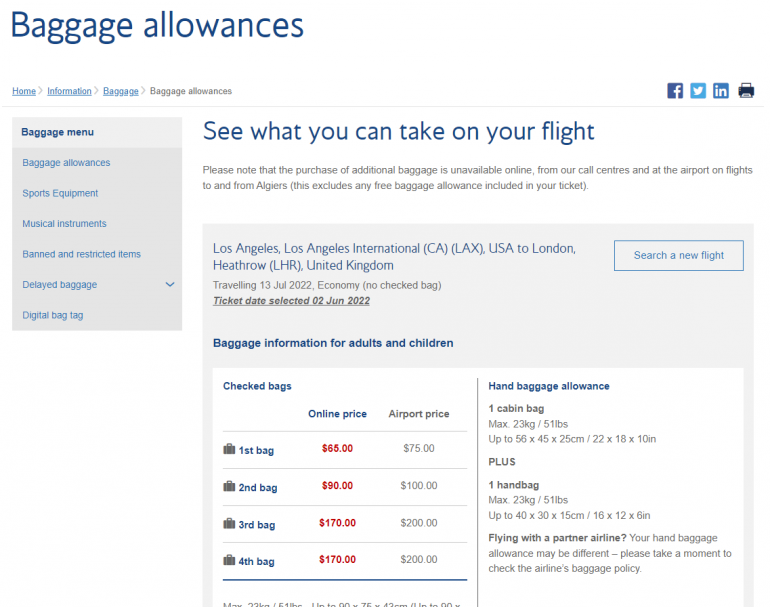This screenshot has height=607, width=770.
Task: Share this page on Twitter
Action: pos(698,91)
